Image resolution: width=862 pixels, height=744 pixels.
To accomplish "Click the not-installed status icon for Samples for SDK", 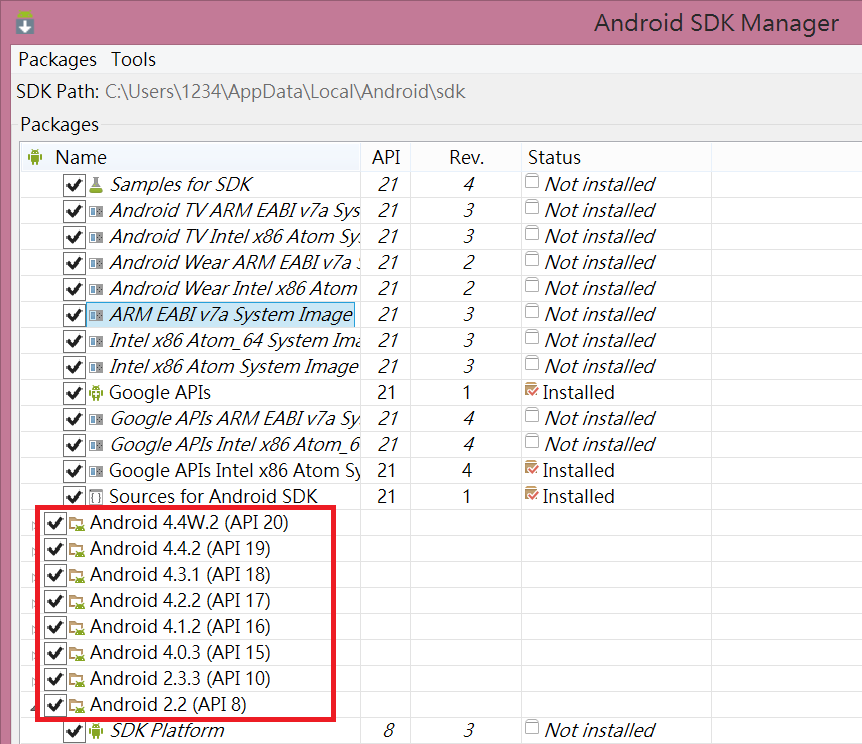I will click(x=532, y=181).
